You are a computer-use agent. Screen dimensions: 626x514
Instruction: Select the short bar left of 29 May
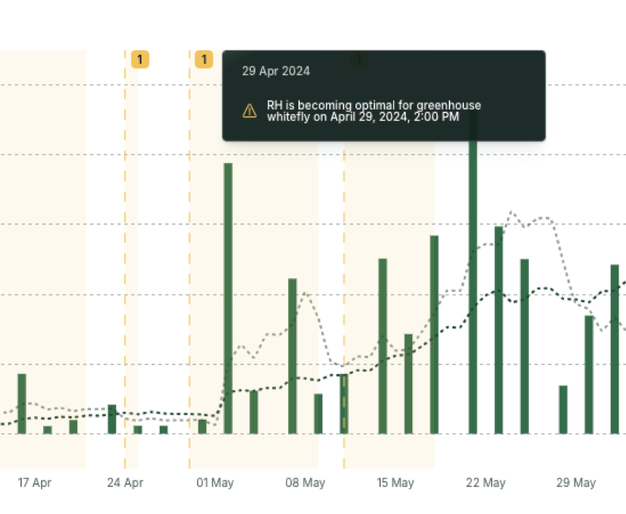click(563, 409)
